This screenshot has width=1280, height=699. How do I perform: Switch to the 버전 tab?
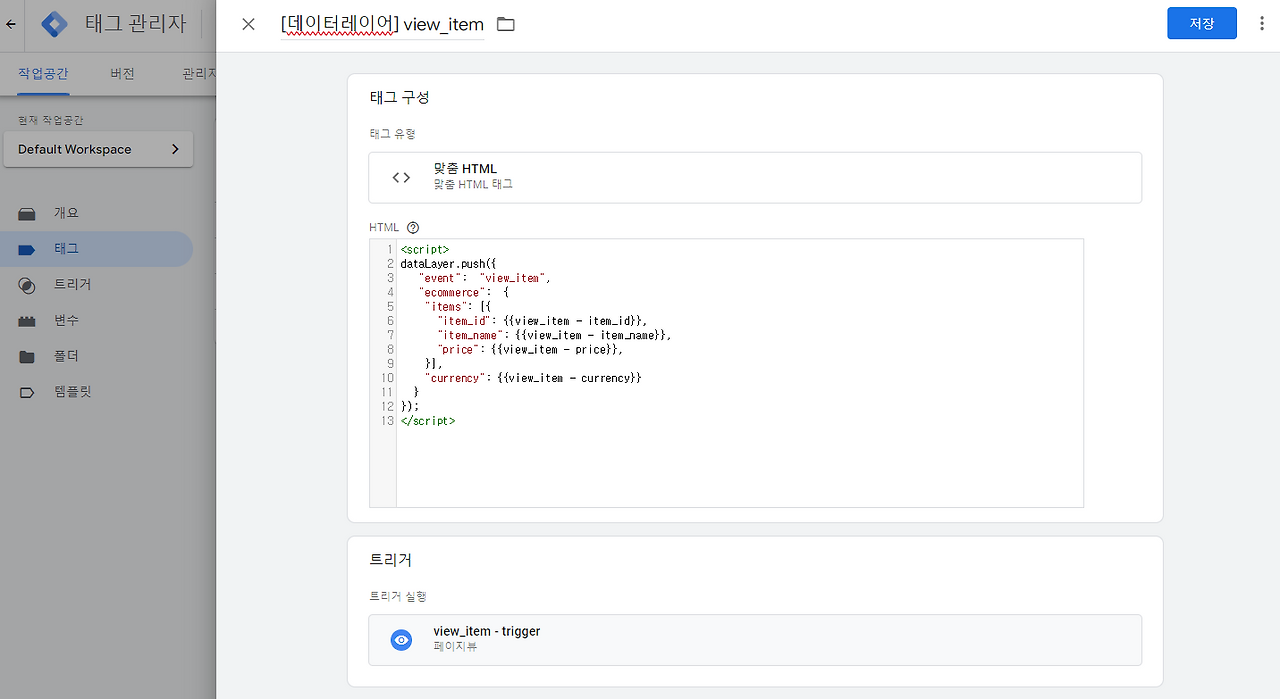122,73
